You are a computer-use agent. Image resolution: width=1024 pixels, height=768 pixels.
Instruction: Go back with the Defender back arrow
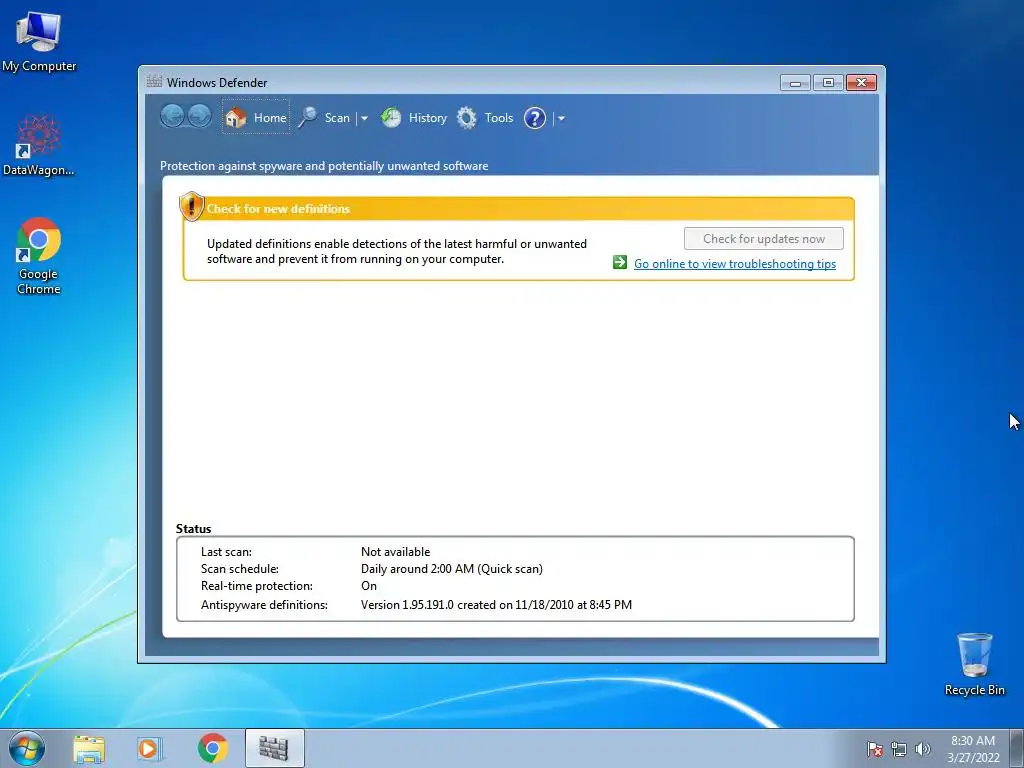coord(172,117)
